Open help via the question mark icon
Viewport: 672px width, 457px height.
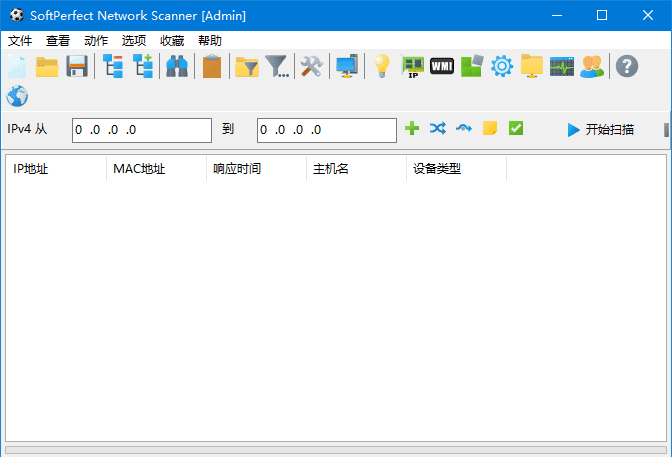tap(627, 66)
